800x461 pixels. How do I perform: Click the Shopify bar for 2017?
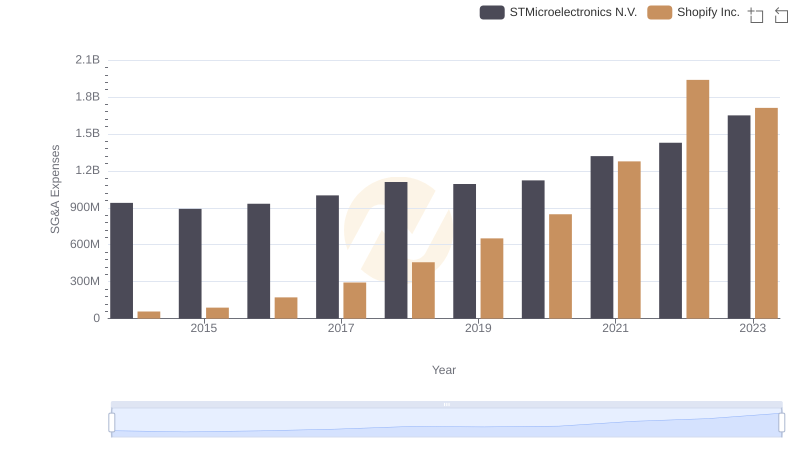click(355, 300)
